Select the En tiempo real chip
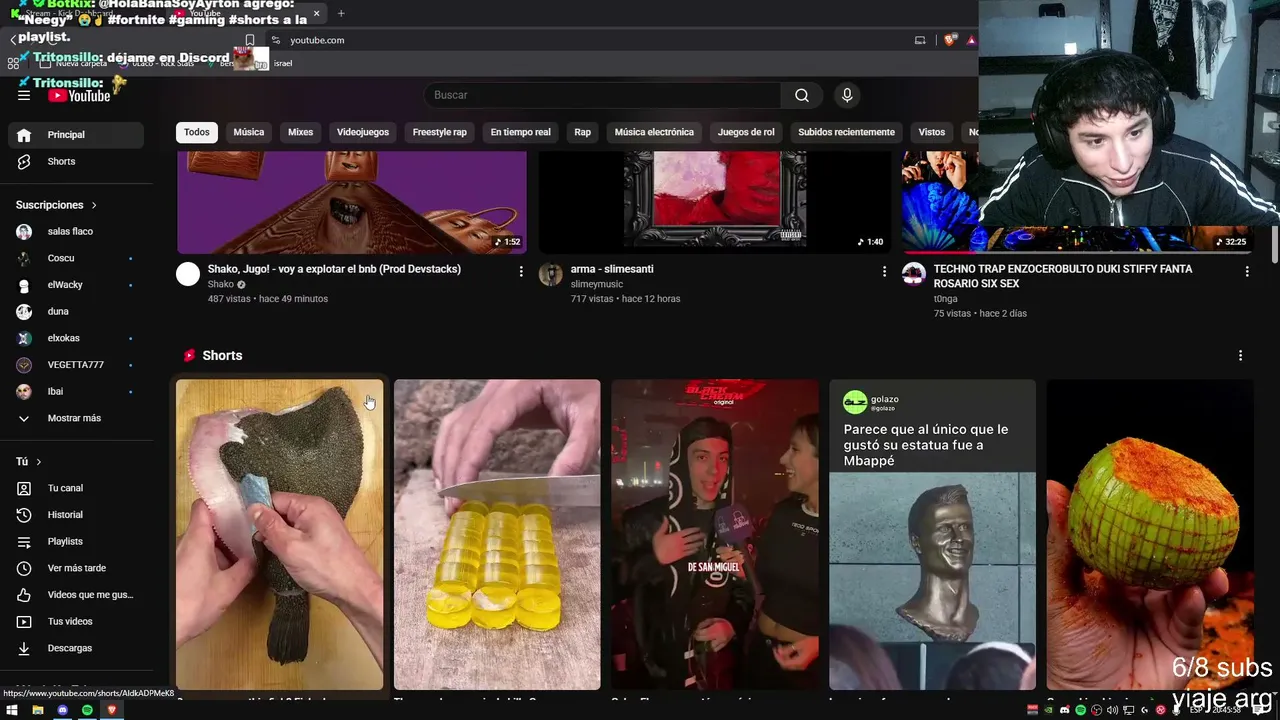 pos(520,132)
